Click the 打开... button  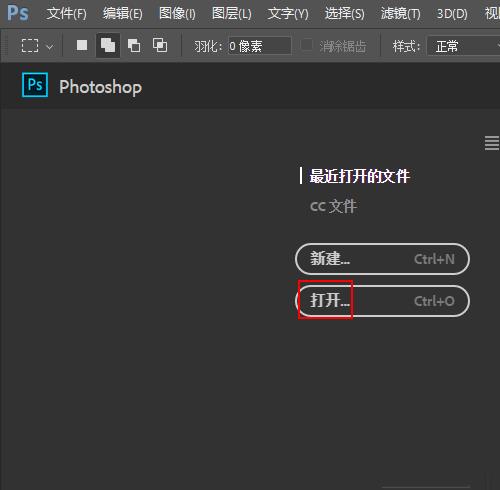pos(382,301)
